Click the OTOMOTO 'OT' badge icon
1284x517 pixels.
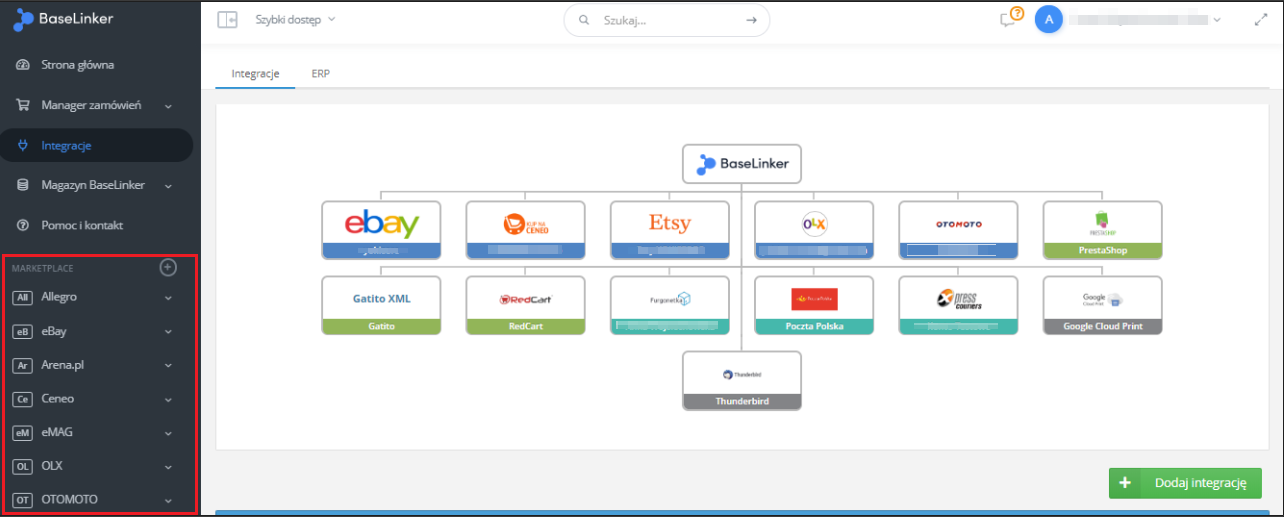tap(23, 500)
